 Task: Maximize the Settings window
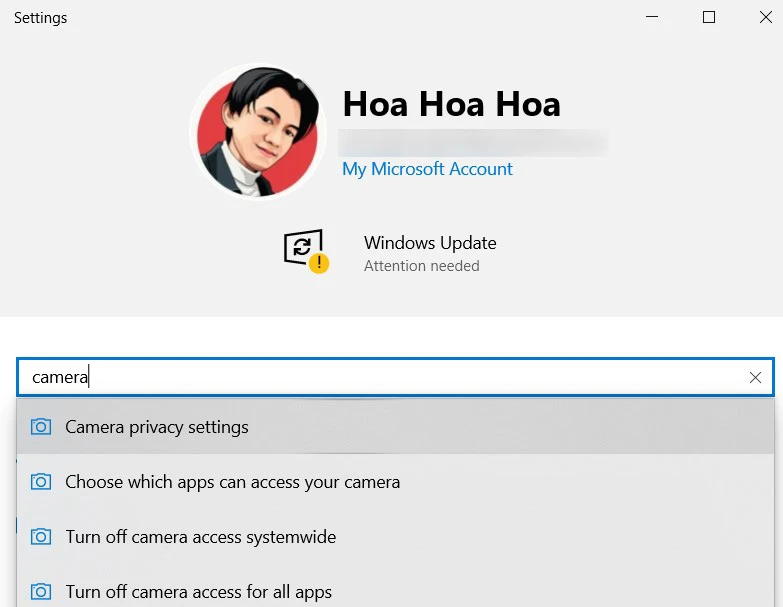[x=709, y=17]
